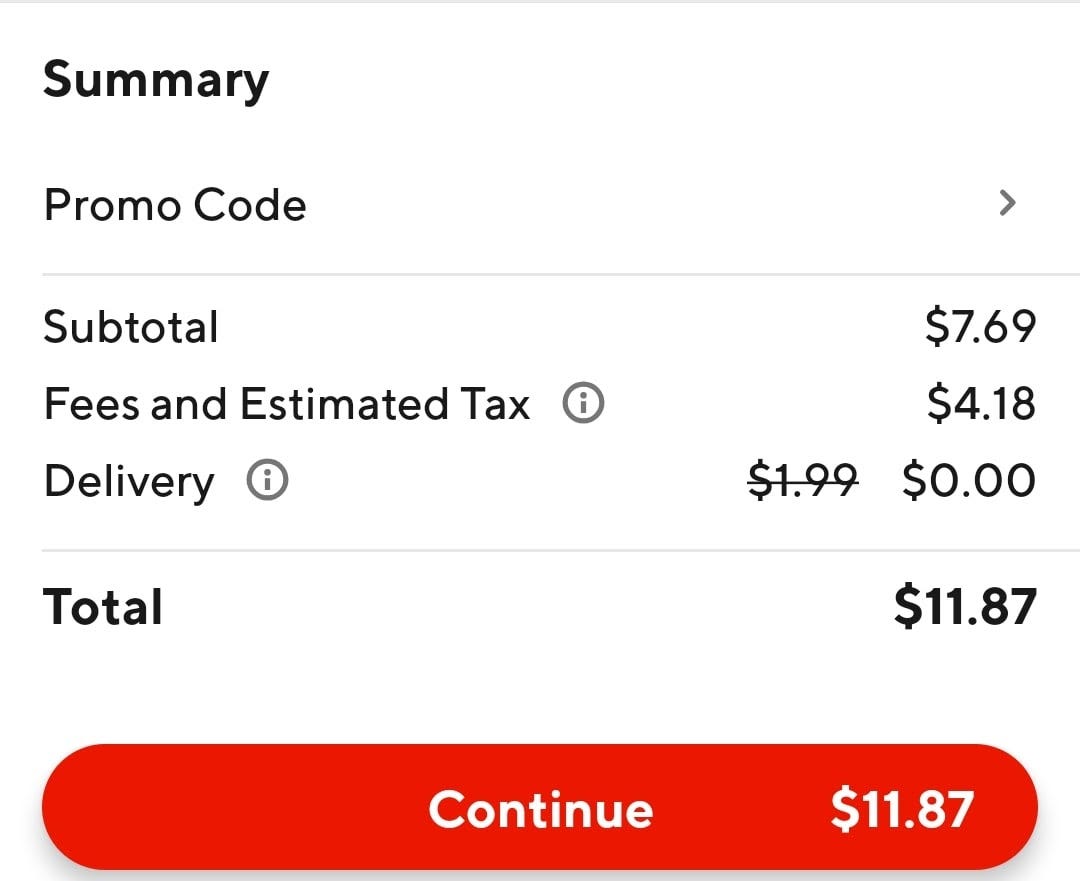Viewport: 1080px width, 881px height.
Task: Tap the $11.87 price on Continue button
Action: coord(901,809)
